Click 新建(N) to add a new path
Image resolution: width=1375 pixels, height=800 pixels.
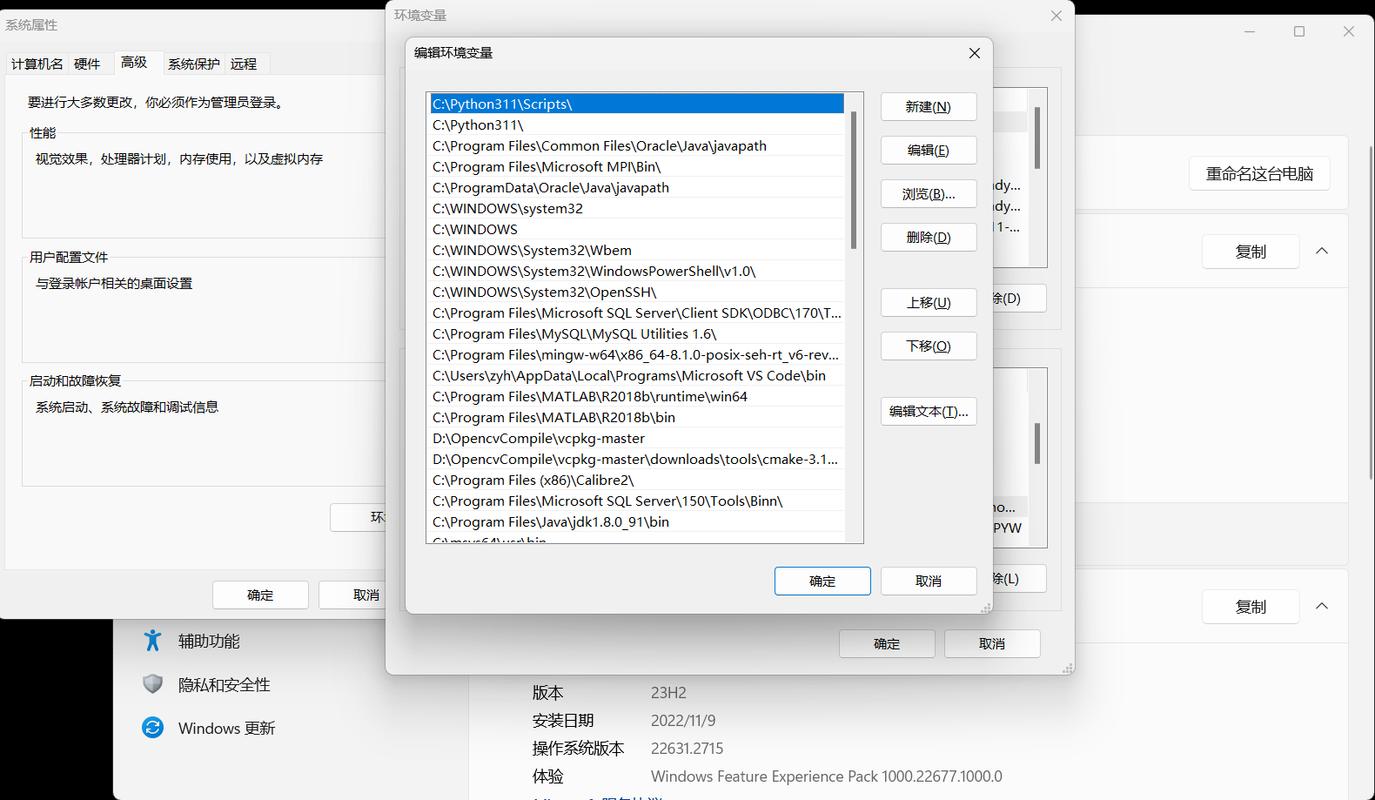point(928,106)
